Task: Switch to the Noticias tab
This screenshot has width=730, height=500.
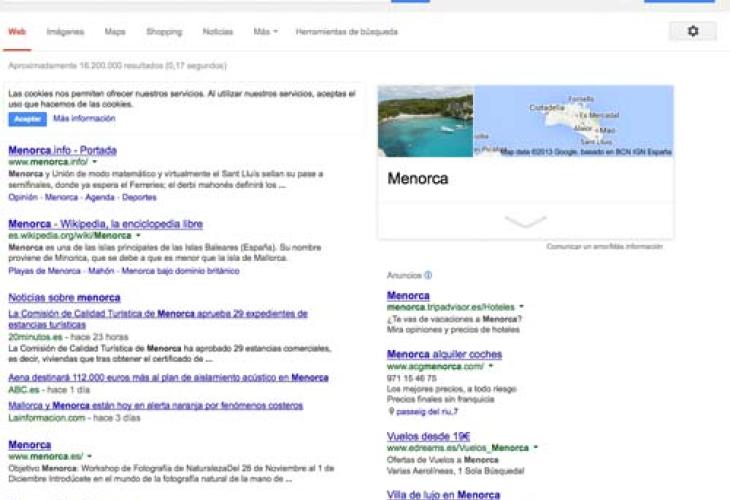Action: 218,32
